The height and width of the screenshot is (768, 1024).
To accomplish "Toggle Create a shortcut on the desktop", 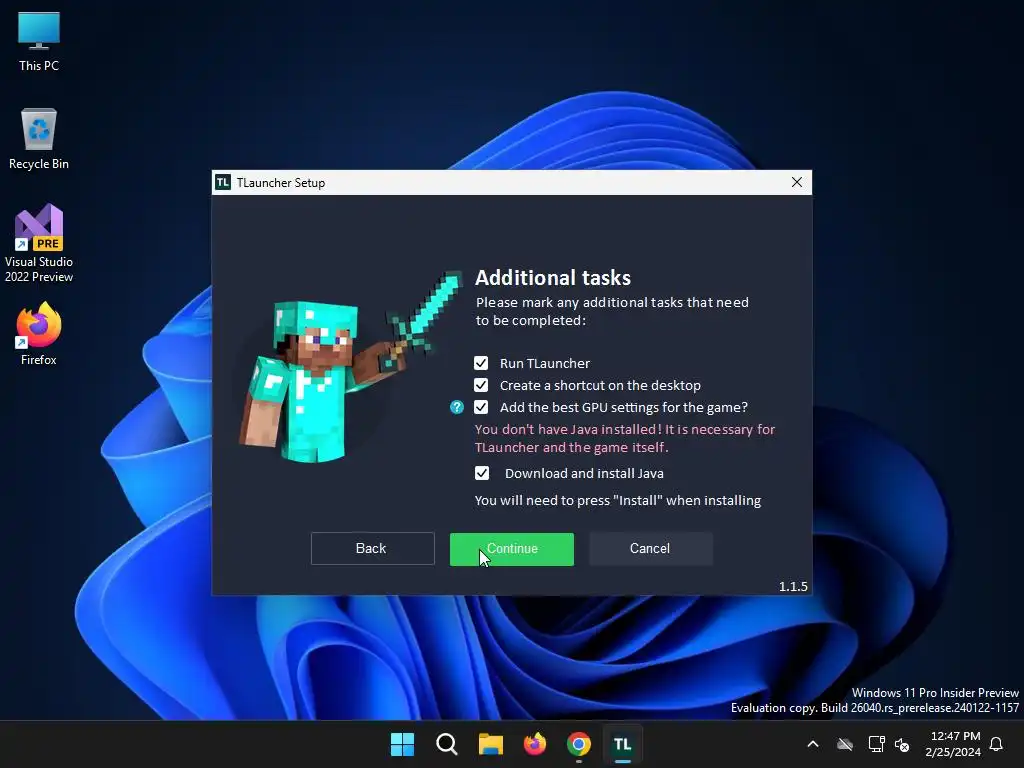I will [x=481, y=385].
